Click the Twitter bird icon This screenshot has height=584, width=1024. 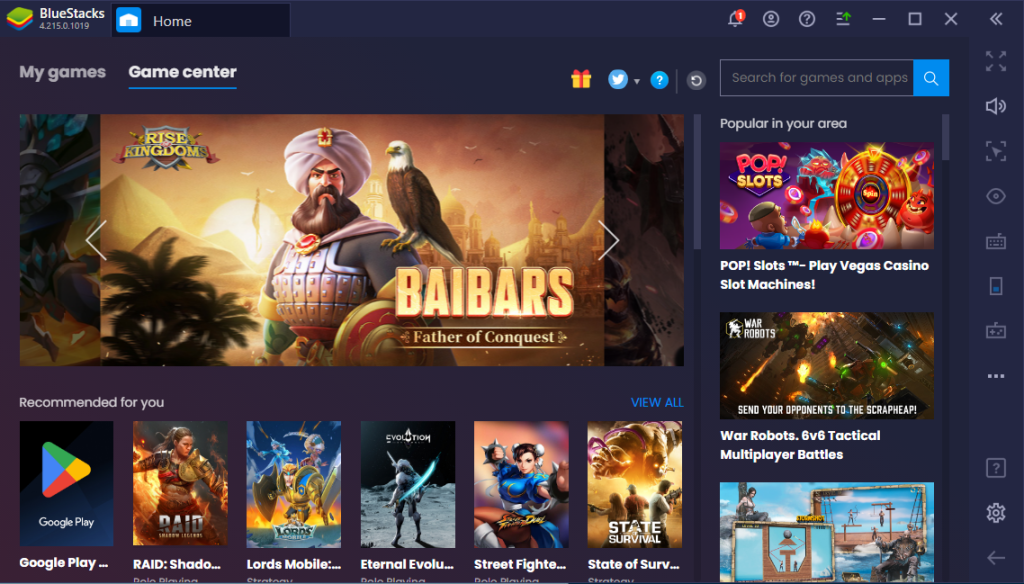(618, 79)
